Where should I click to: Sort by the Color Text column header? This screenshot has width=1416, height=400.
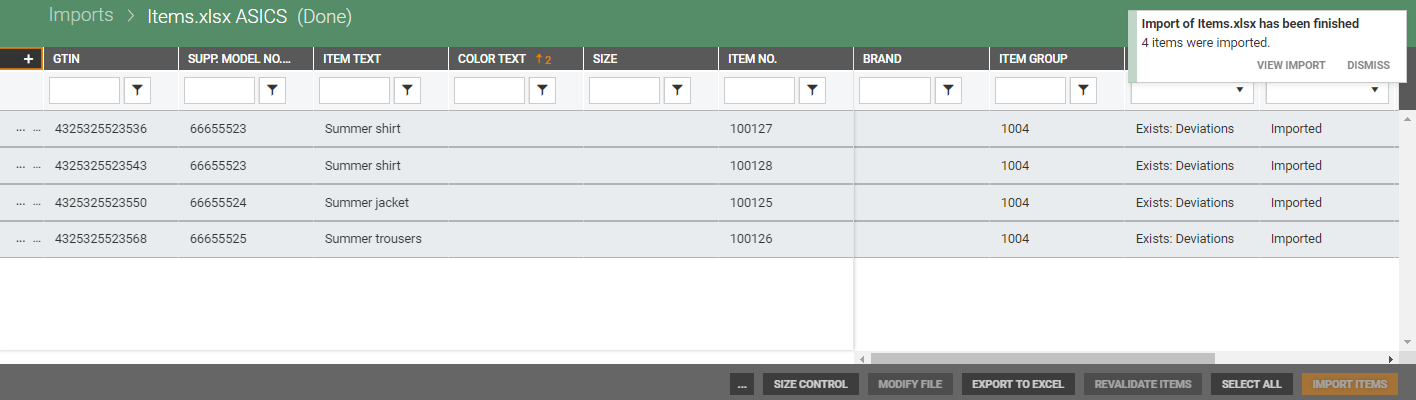pyautogui.click(x=492, y=59)
